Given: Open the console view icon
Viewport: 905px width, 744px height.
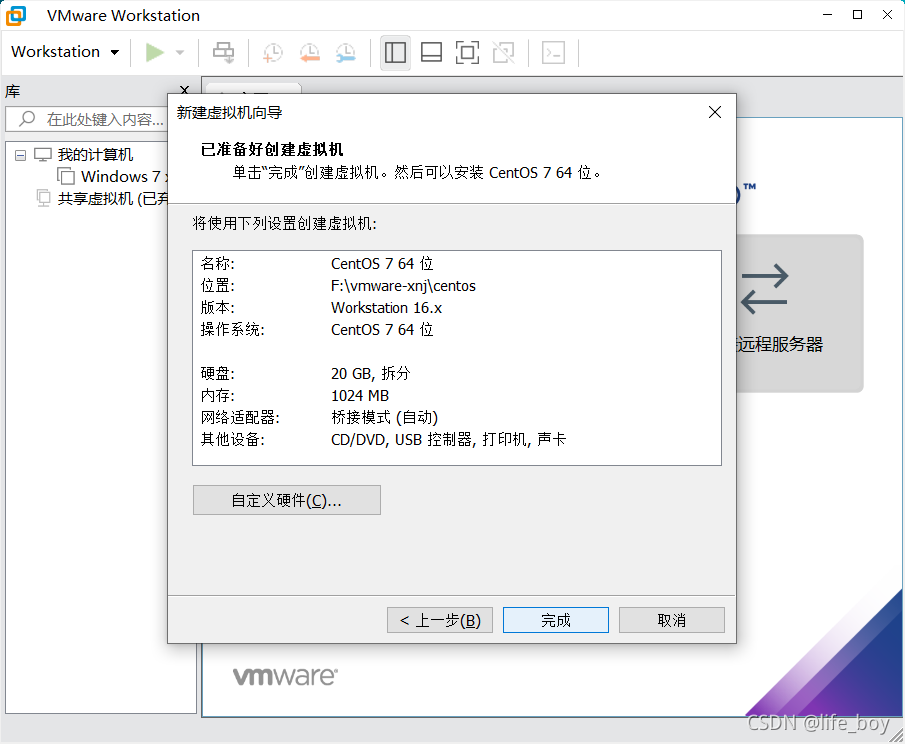Looking at the screenshot, I should click(553, 53).
